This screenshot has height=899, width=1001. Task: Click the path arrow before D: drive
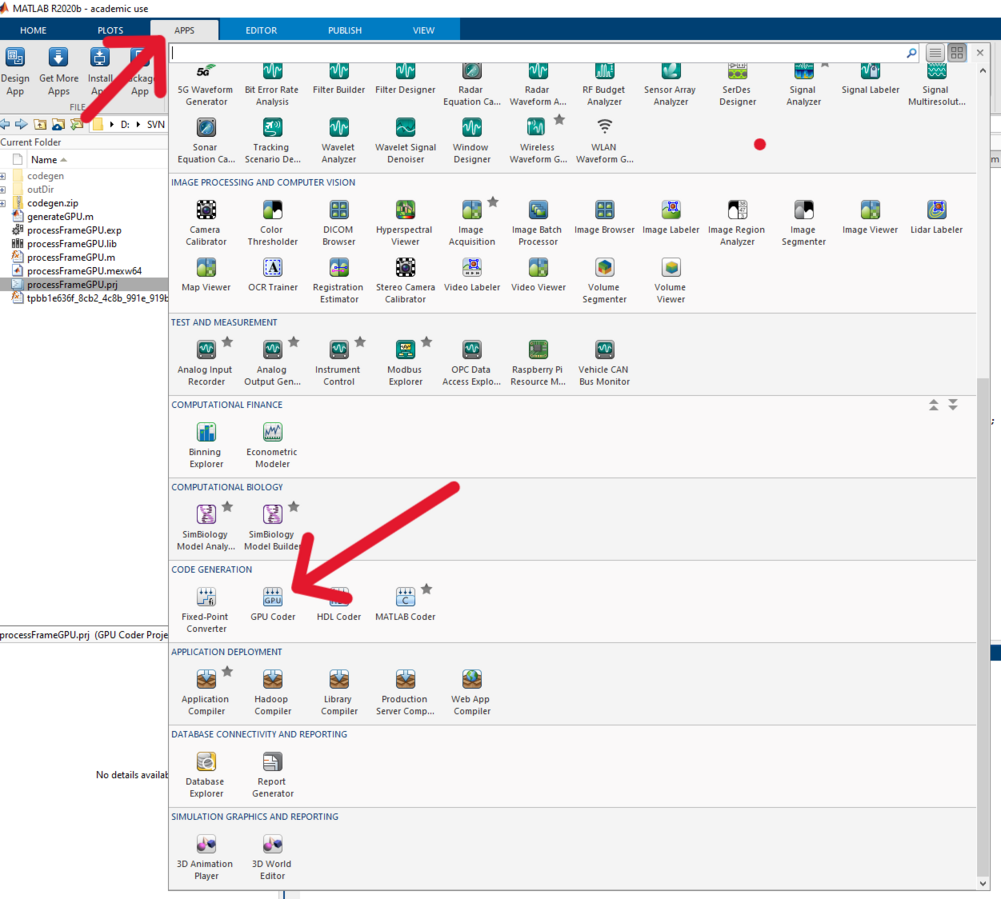click(112, 125)
